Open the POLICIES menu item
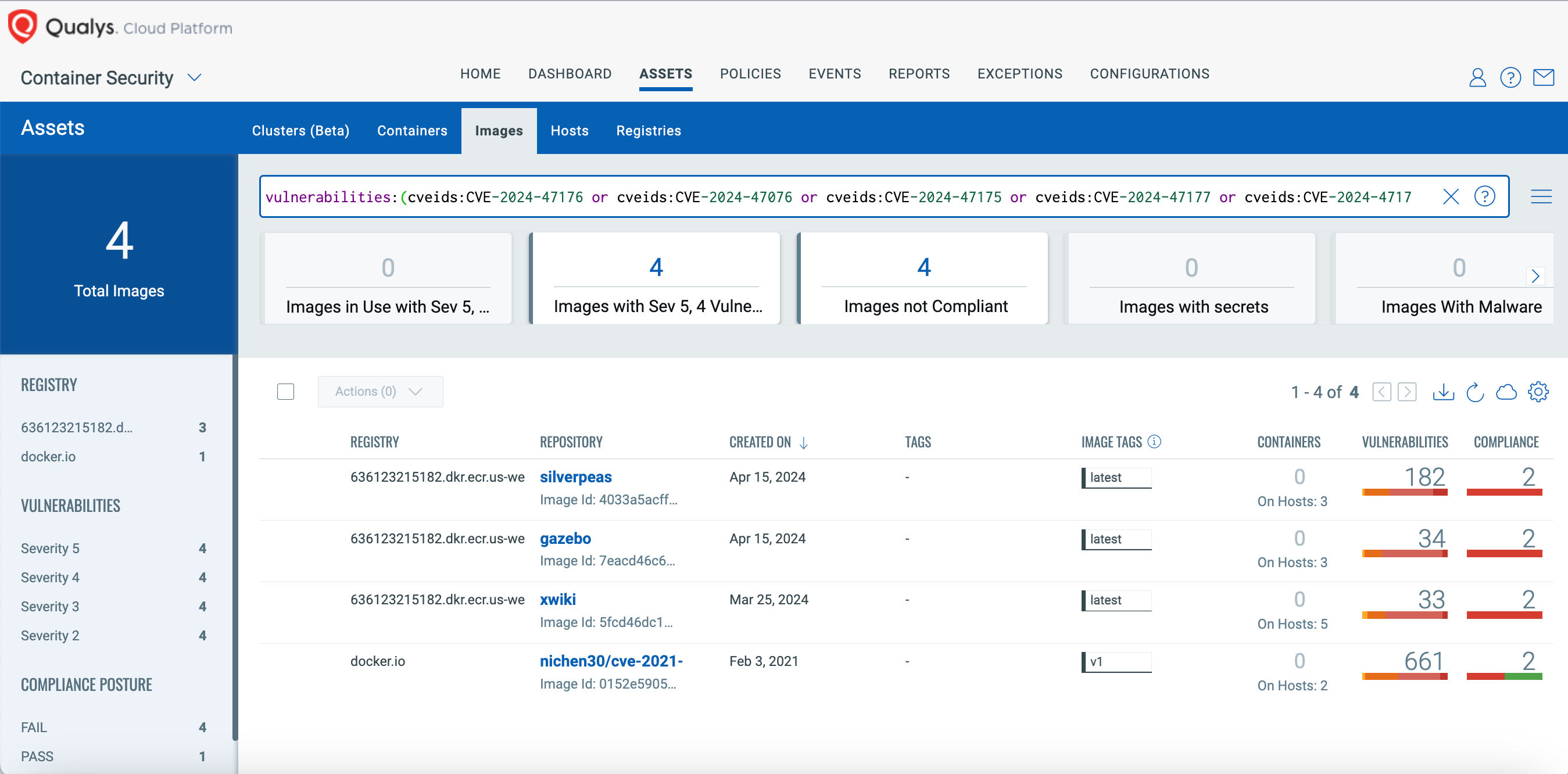Image resolution: width=1568 pixels, height=774 pixels. pos(750,74)
